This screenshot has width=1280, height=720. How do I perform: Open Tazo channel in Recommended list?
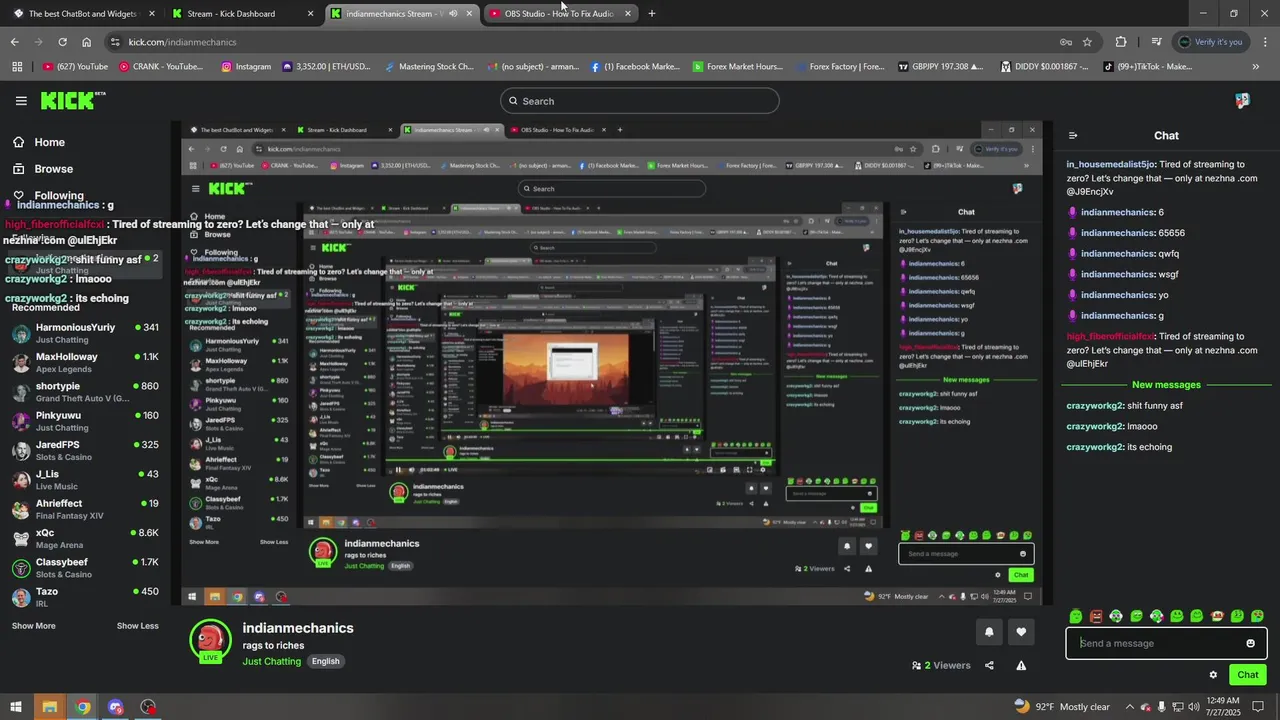point(85,597)
